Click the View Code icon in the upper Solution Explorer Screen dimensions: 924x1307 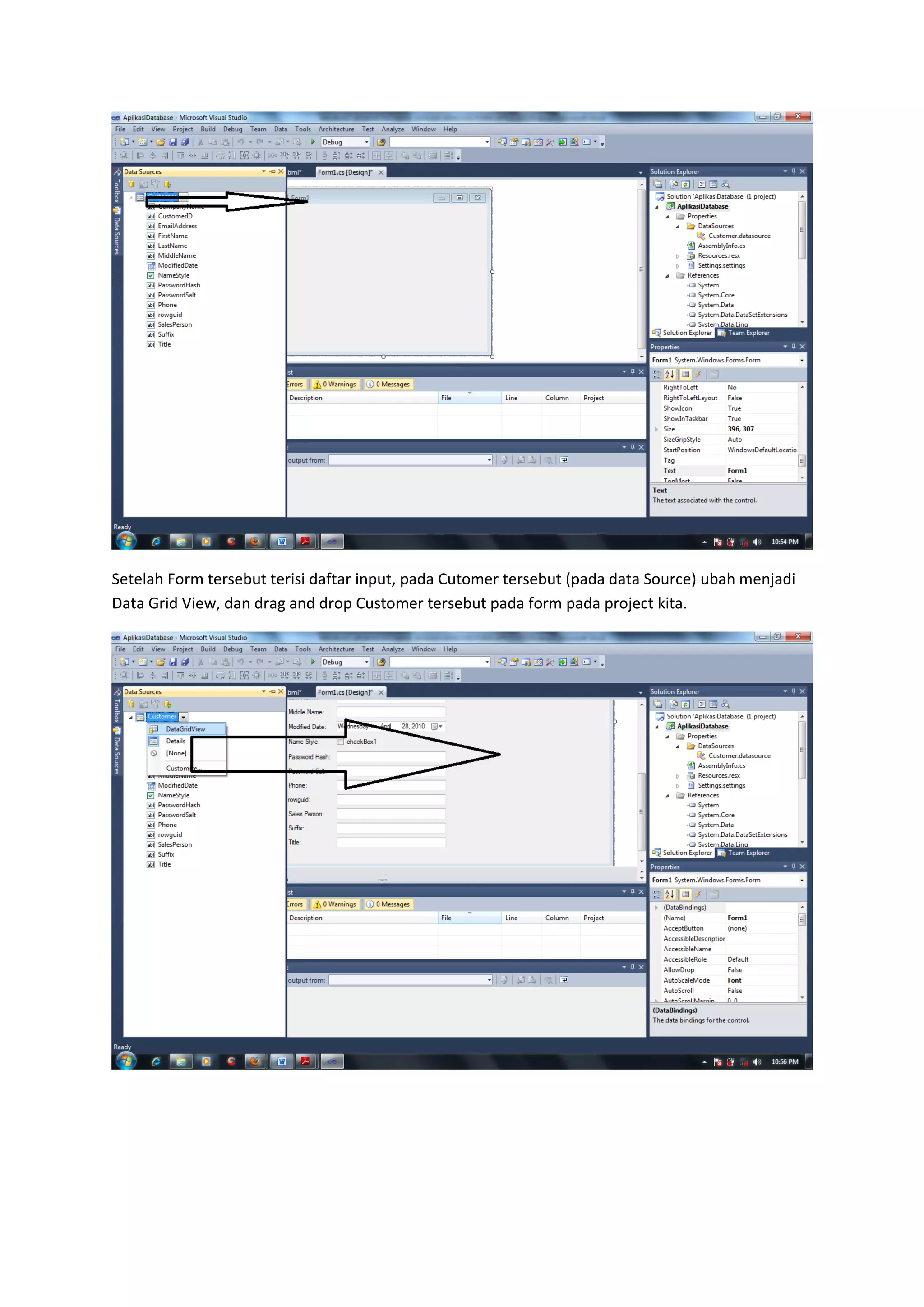tap(702, 184)
